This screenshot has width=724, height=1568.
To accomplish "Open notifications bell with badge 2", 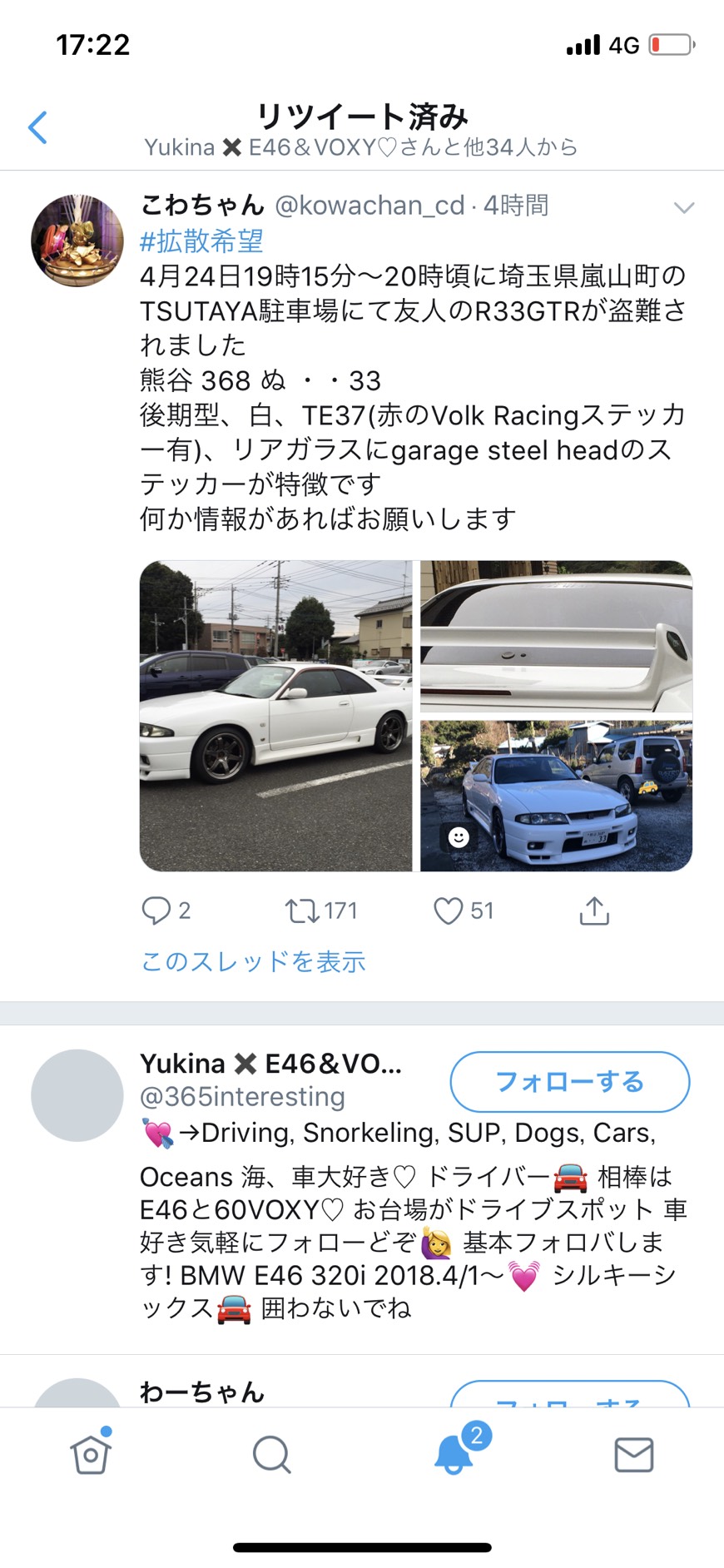I will 454,1452.
